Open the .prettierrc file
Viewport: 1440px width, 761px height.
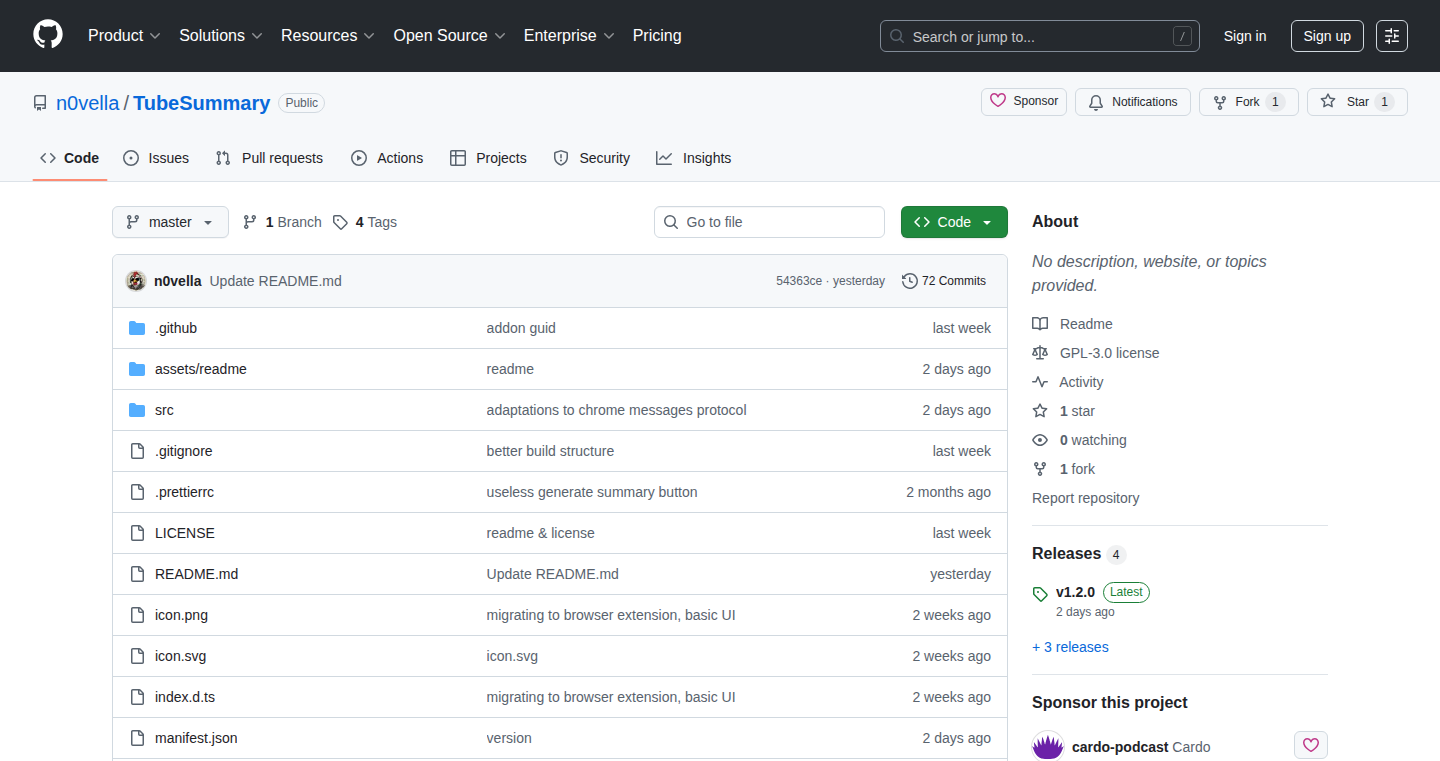pyautogui.click(x=184, y=492)
